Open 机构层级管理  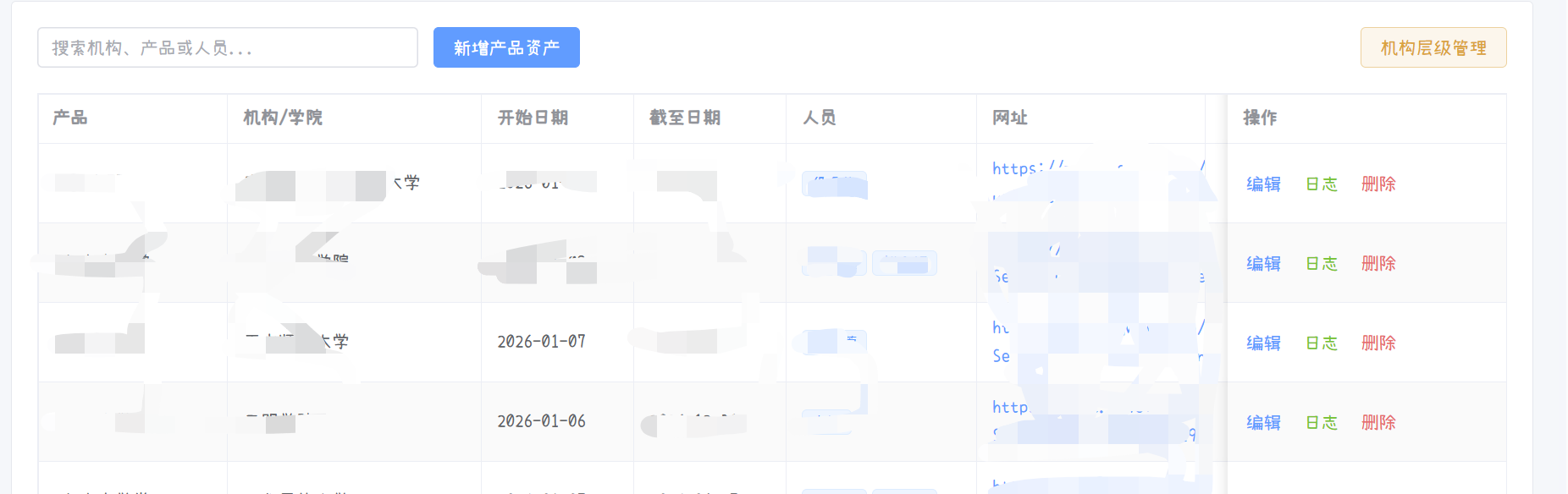1433,47
